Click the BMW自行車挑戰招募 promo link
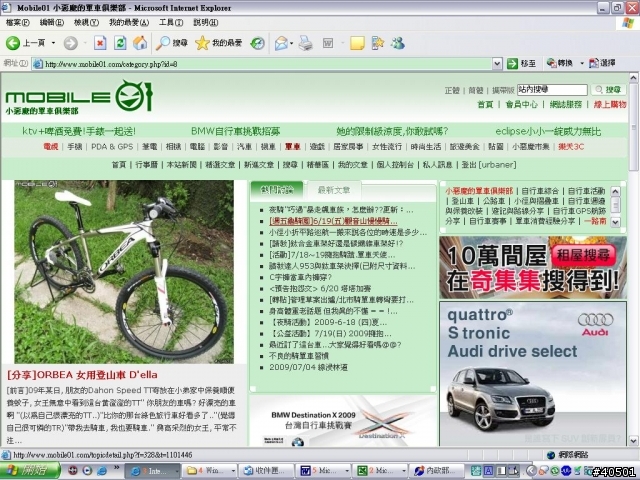This screenshot has height=480, width=640. pos(236,131)
